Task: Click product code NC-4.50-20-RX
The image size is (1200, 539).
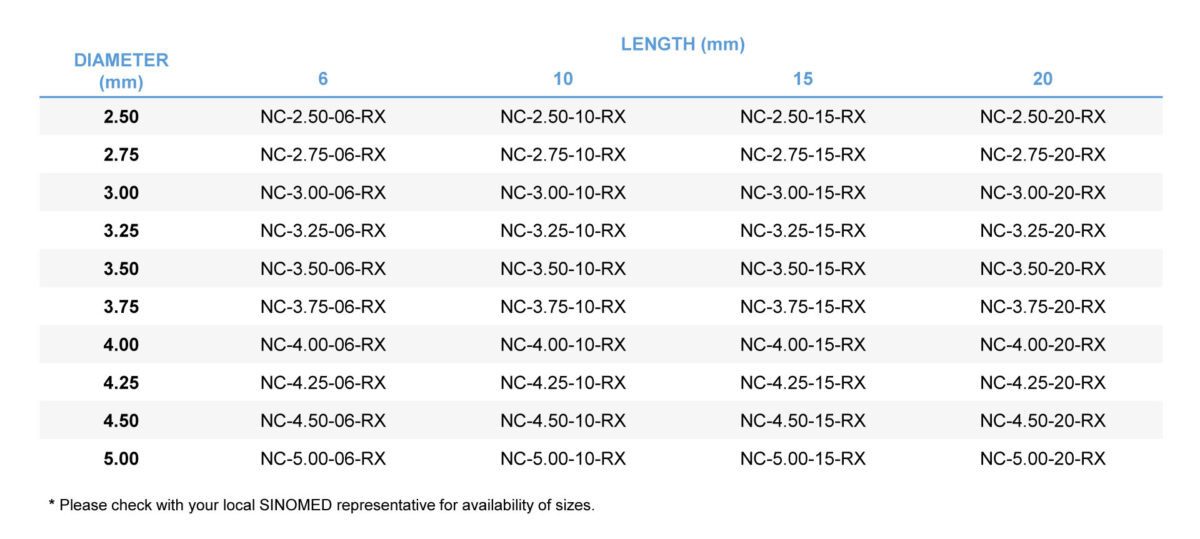Action: [x=1043, y=421]
